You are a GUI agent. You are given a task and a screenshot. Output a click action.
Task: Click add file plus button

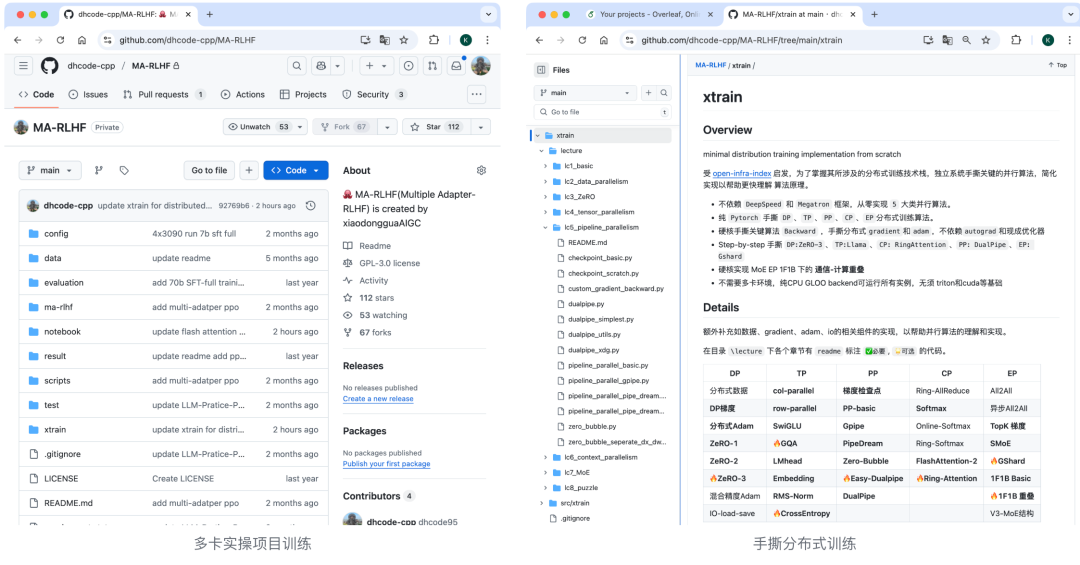pos(249,170)
